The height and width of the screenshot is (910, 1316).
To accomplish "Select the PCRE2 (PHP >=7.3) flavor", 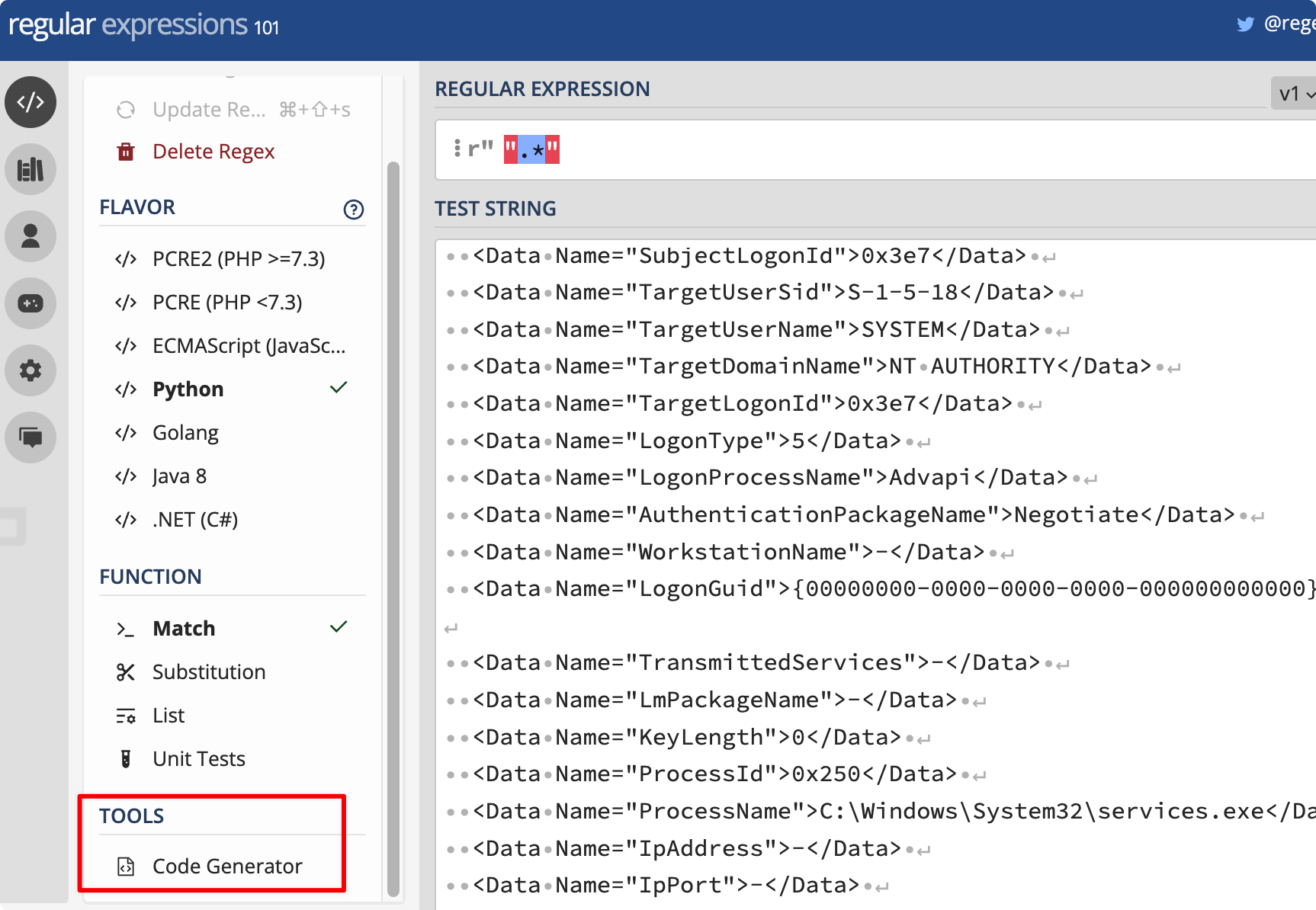I will click(239, 258).
